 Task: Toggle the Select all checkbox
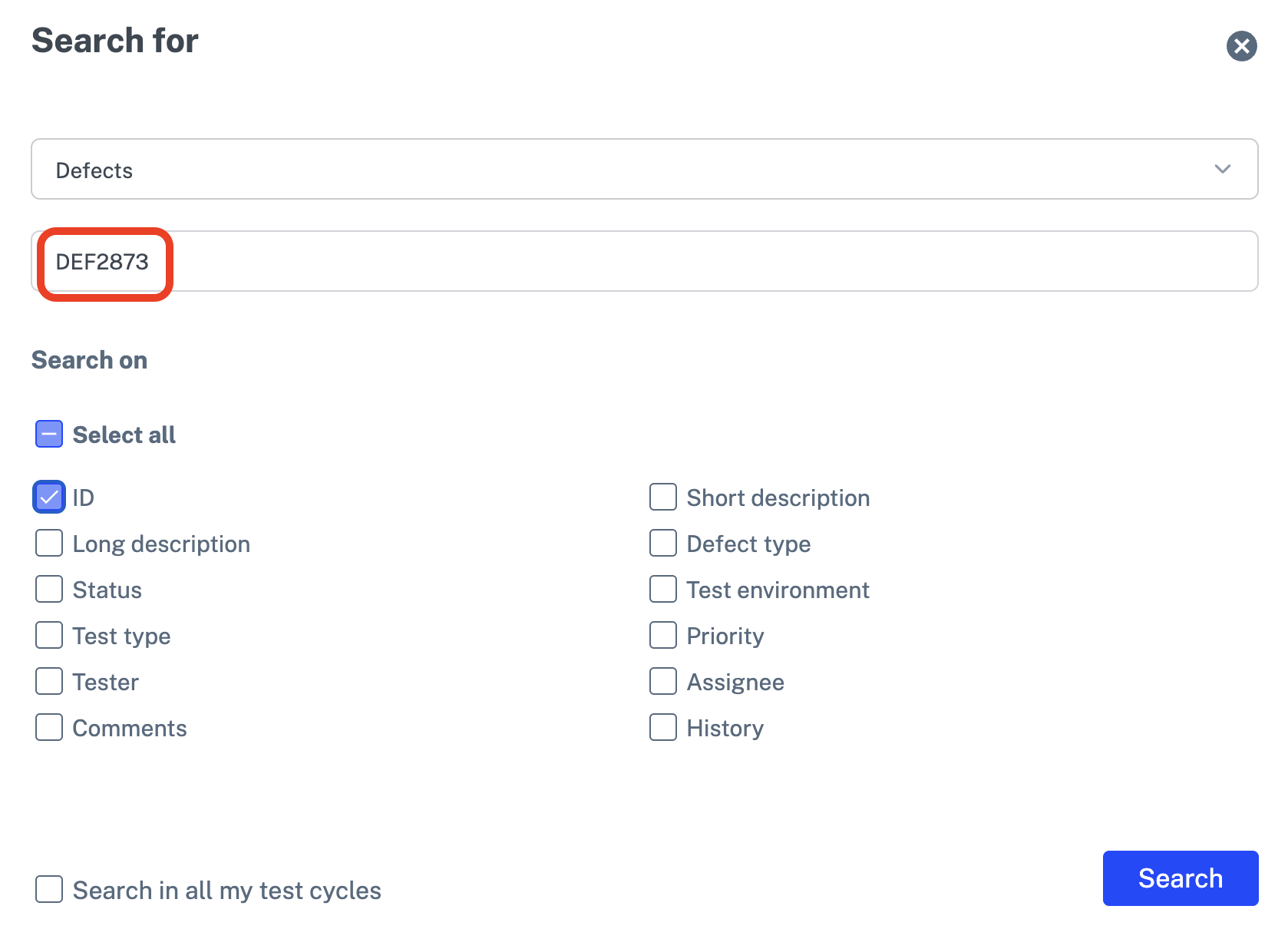(49, 435)
